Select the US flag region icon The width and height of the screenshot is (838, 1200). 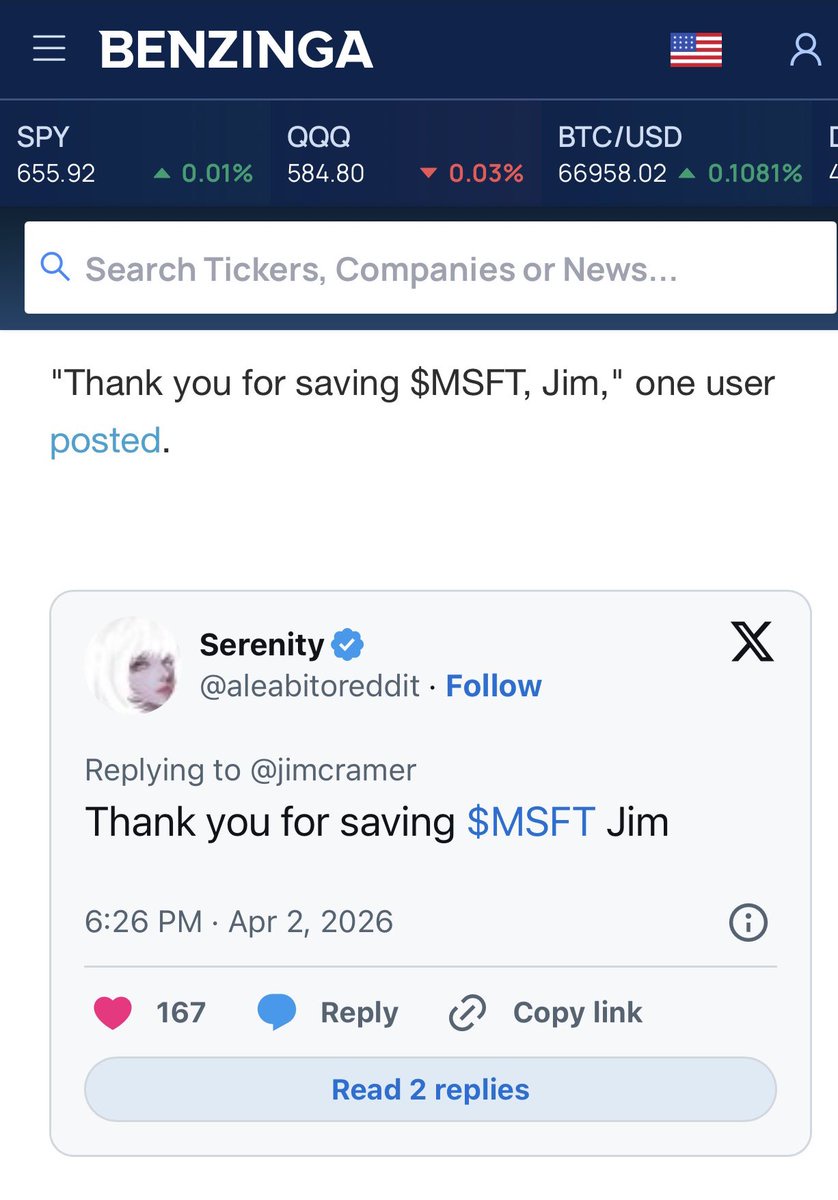pos(695,50)
